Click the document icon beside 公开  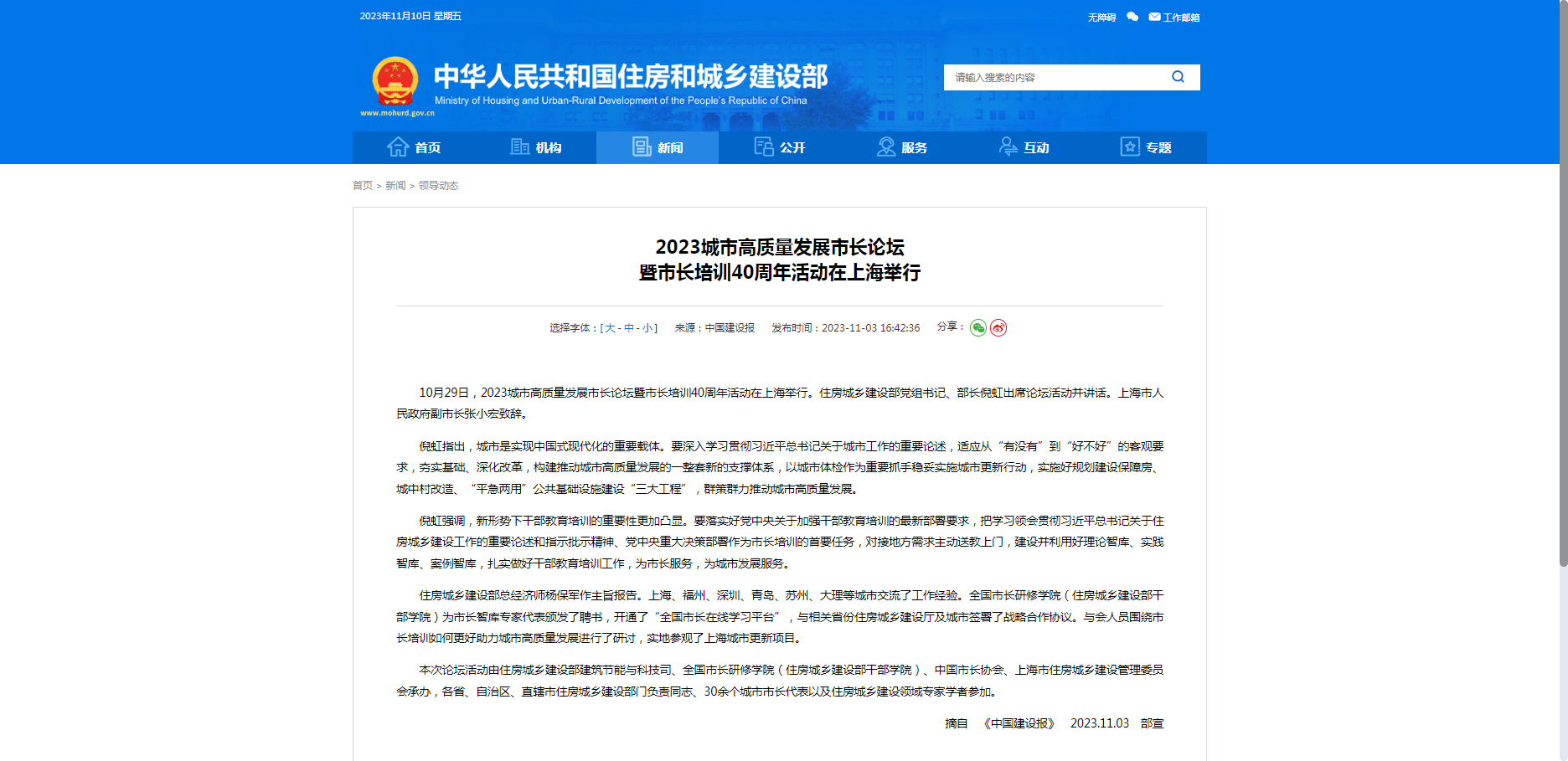tap(764, 147)
